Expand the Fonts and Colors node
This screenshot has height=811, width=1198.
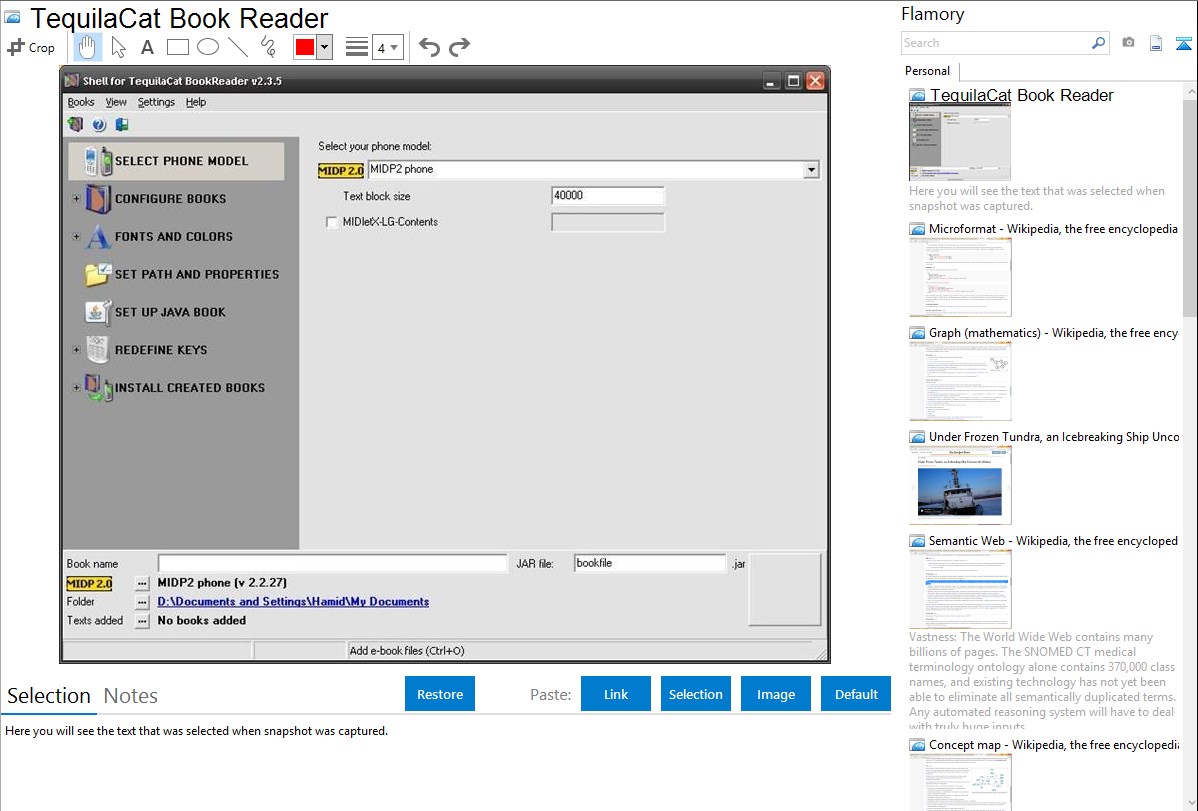pyautogui.click(x=76, y=236)
